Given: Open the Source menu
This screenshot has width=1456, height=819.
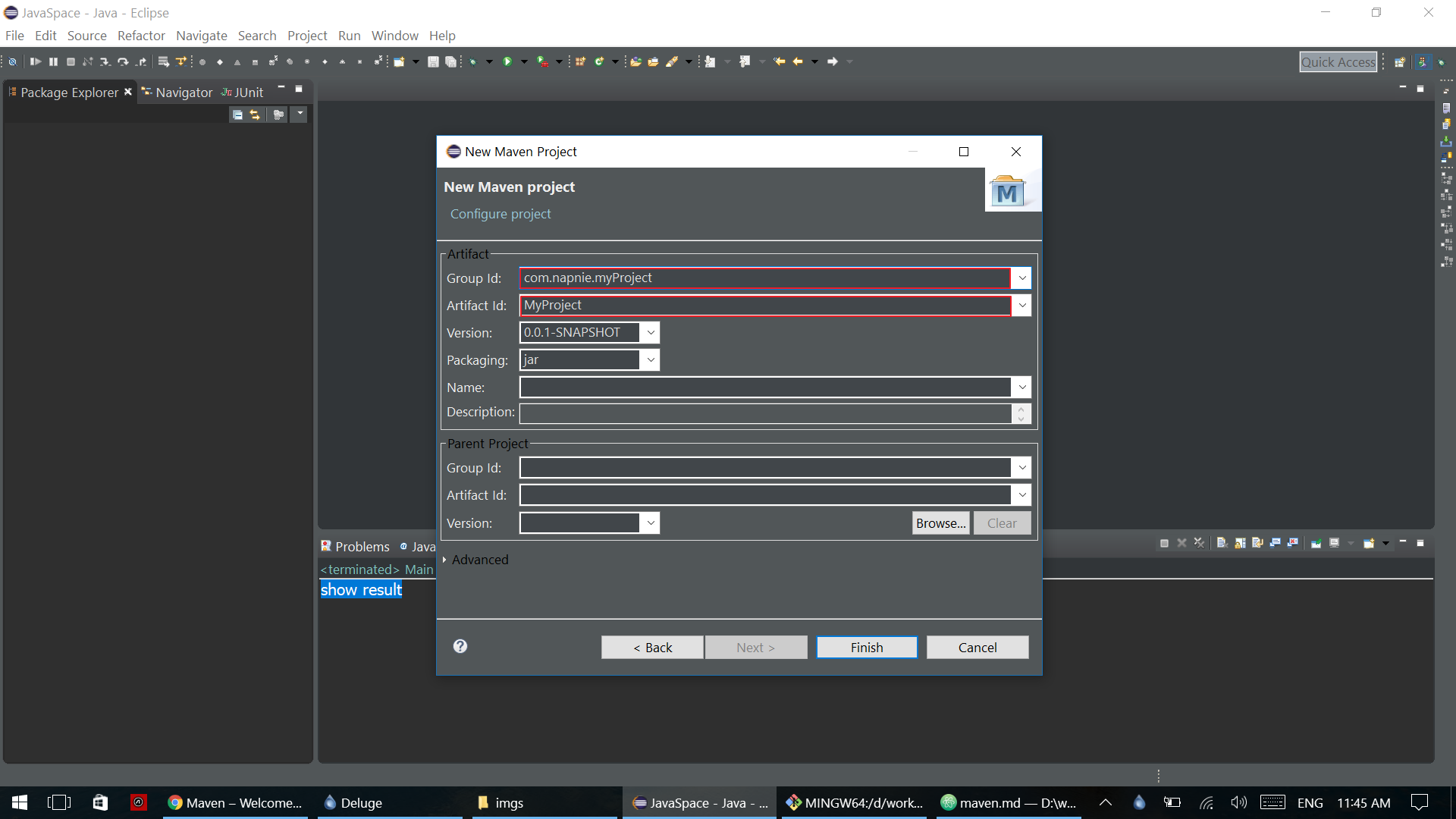Looking at the screenshot, I should coord(86,36).
